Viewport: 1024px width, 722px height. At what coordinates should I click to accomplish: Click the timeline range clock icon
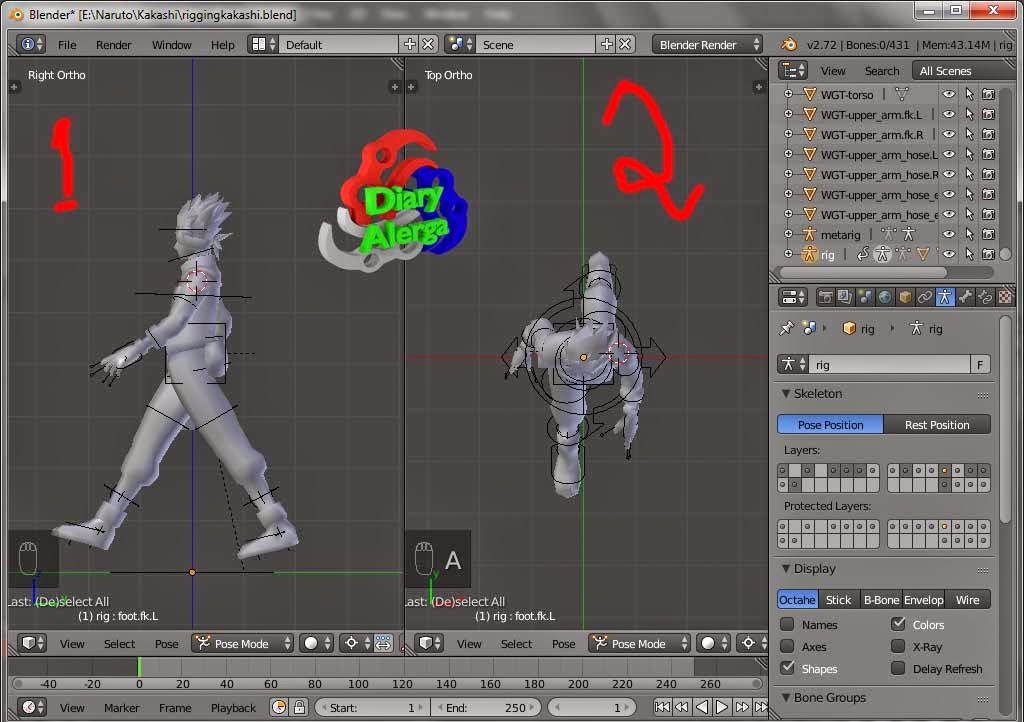(x=279, y=708)
